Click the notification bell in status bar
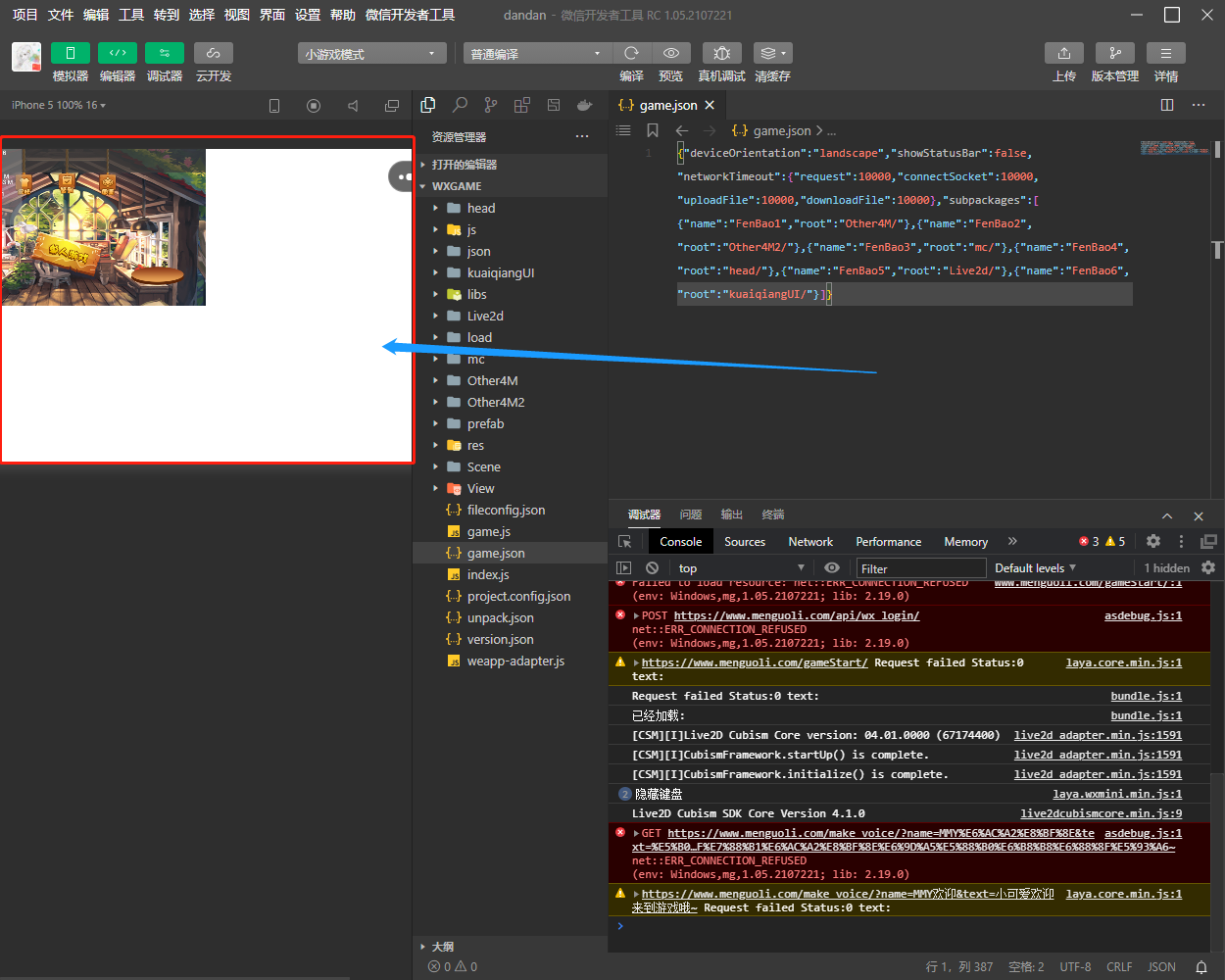The width and height of the screenshot is (1225, 980). (1201, 966)
